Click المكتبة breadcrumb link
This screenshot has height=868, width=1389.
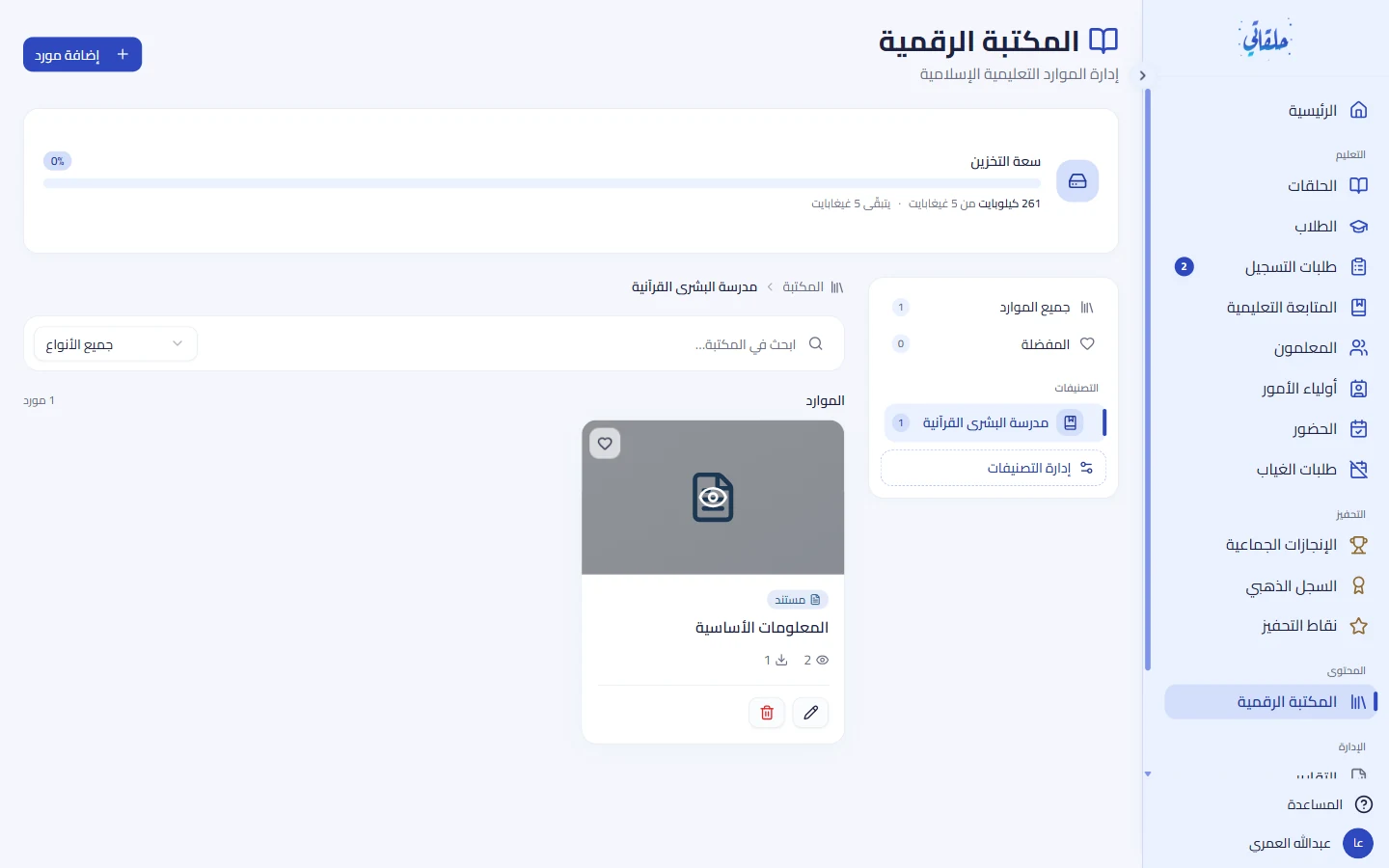tap(803, 286)
